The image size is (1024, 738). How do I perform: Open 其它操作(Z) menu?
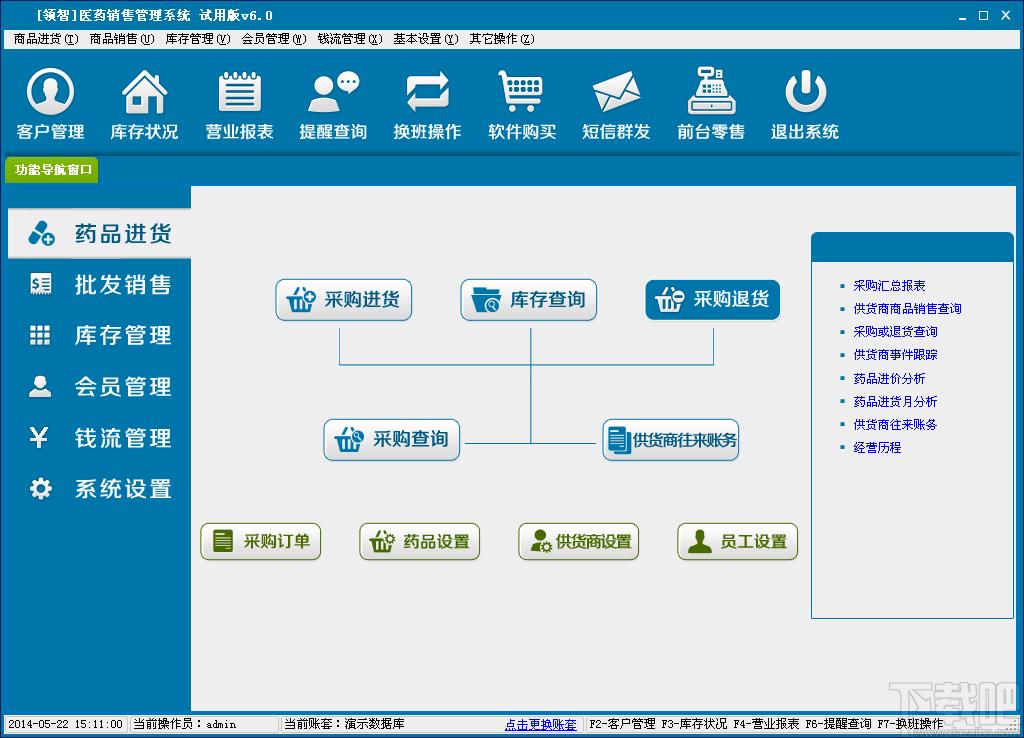point(502,39)
